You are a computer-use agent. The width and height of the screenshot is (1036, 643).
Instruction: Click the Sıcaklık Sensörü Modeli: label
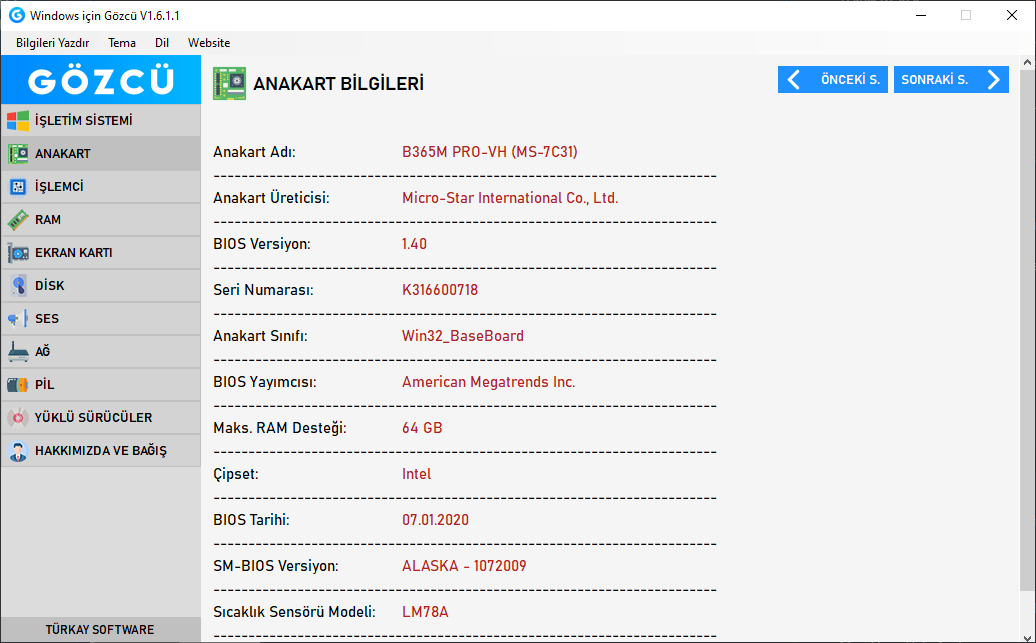tap(294, 612)
